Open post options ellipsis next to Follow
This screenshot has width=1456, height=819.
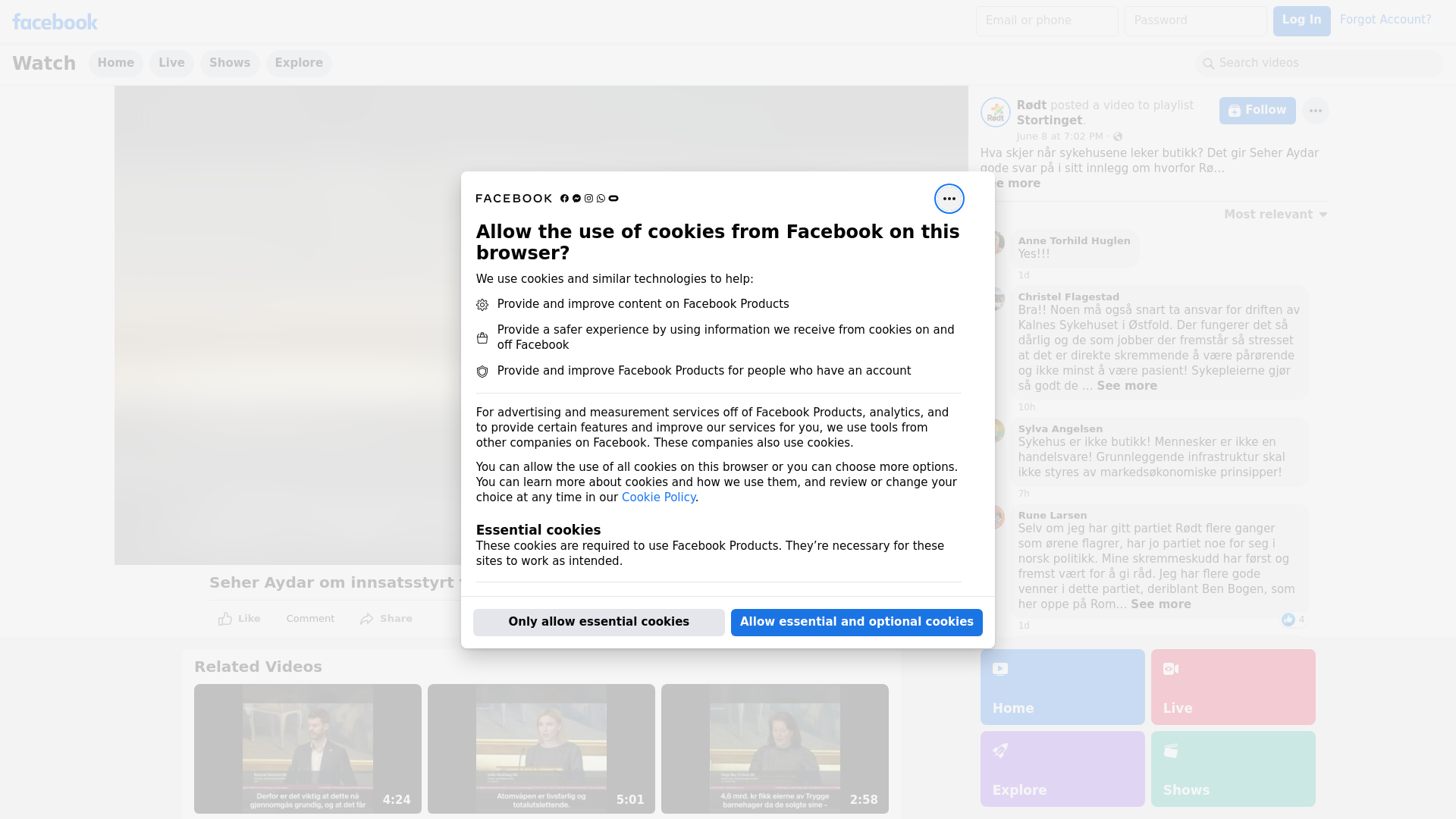(1315, 111)
